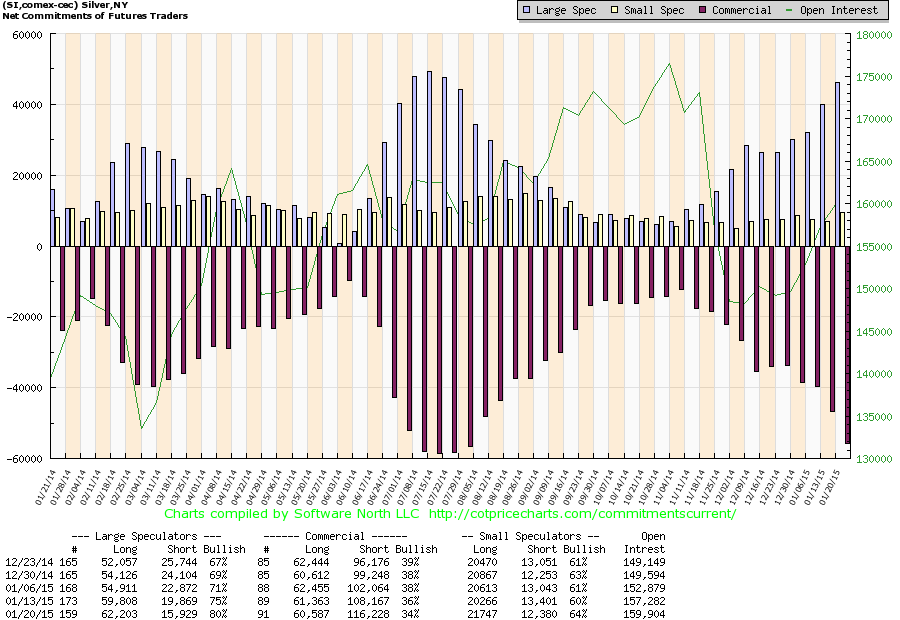
Task: Click the Large Spec legend color swatch
Action: coord(527,10)
